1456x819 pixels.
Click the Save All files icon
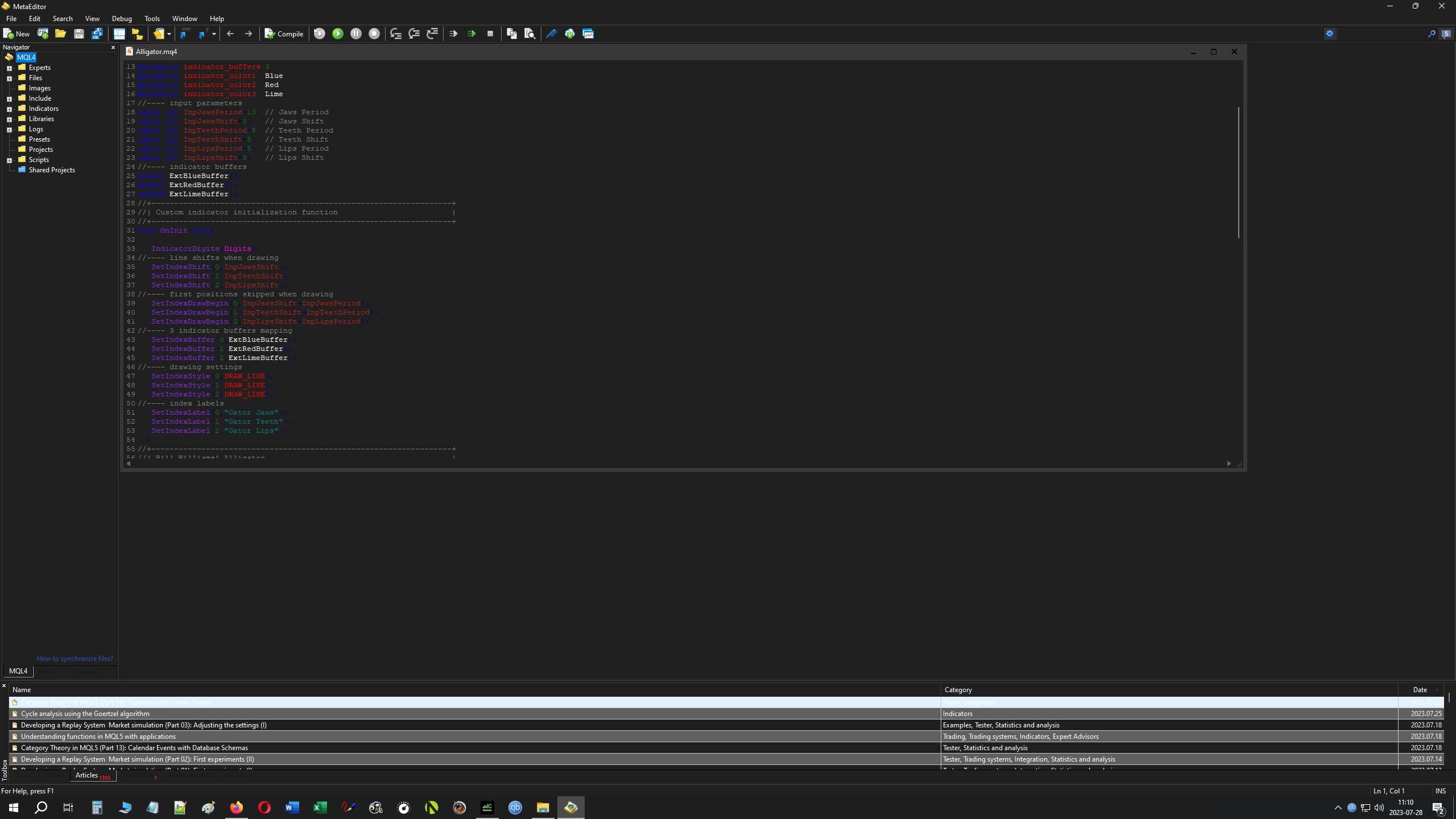click(x=97, y=34)
